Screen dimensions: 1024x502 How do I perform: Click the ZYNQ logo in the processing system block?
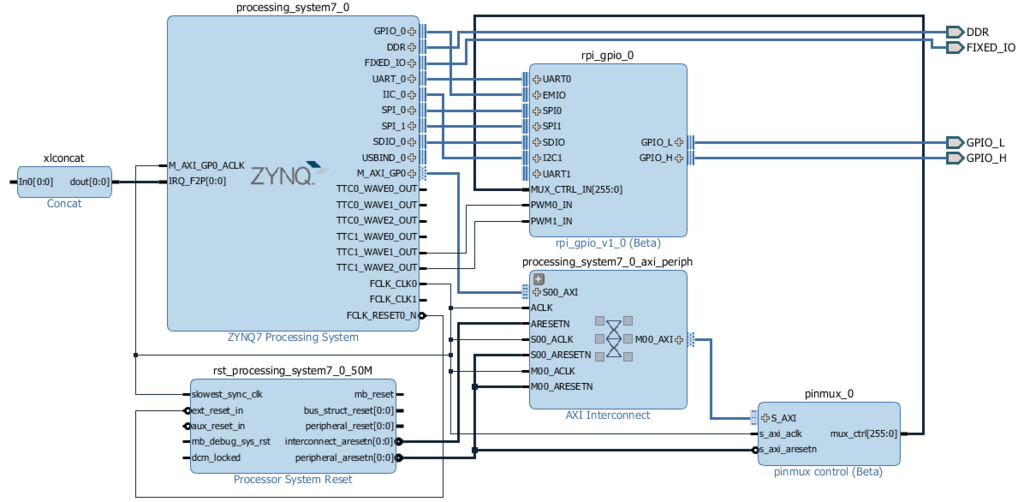(290, 173)
